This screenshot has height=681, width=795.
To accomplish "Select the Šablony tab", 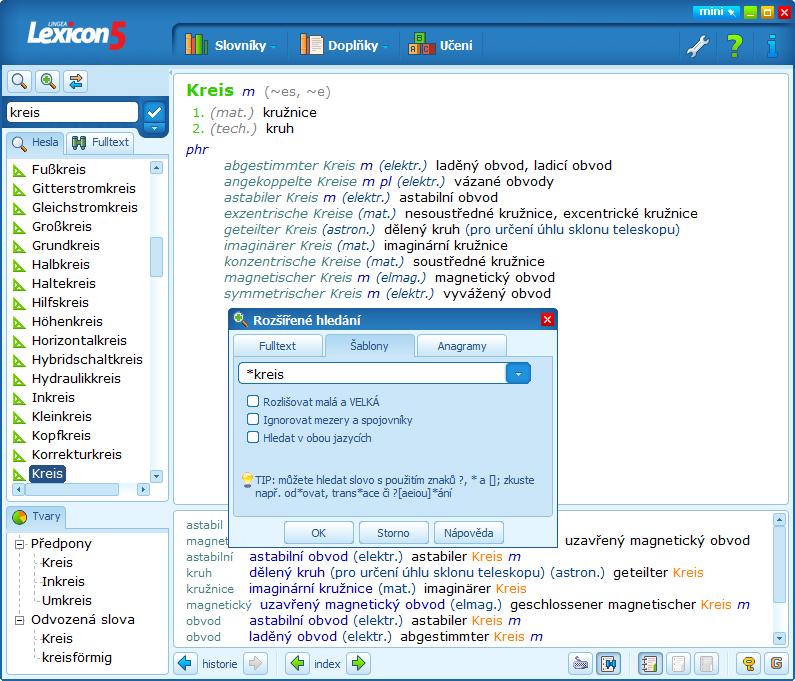I will [369, 346].
